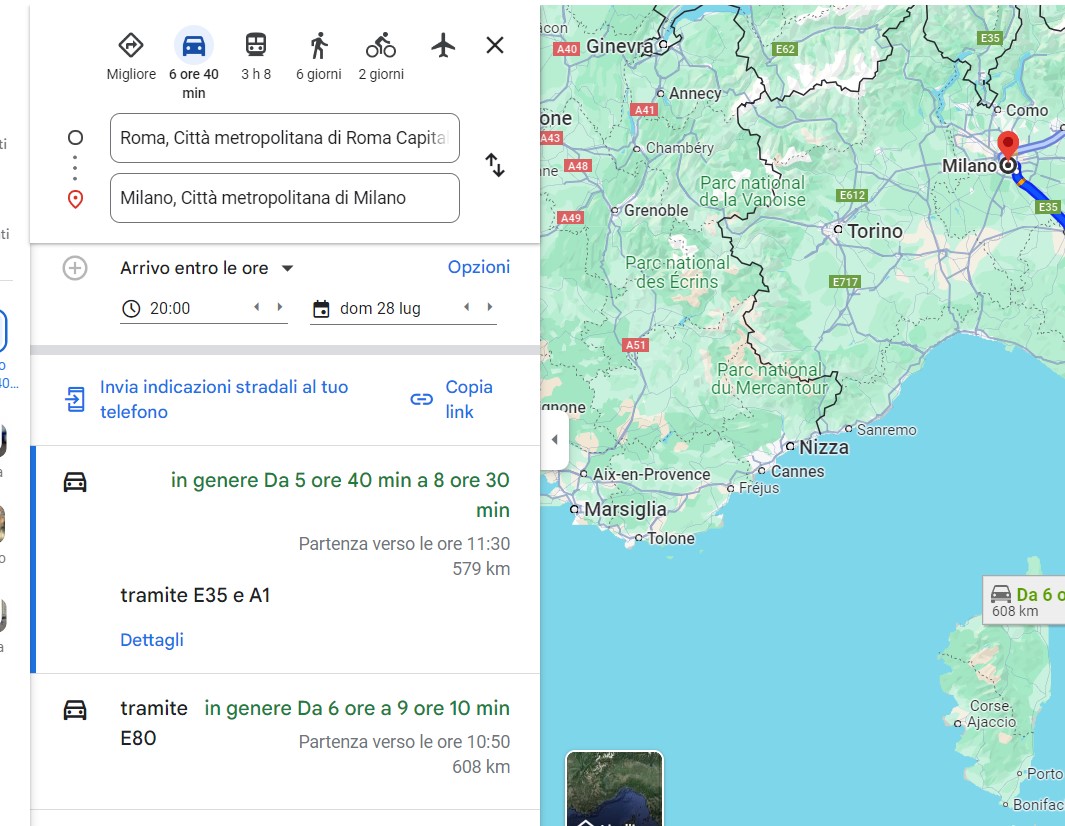
Task: Click the 579 km distance text
Action: [x=481, y=569]
